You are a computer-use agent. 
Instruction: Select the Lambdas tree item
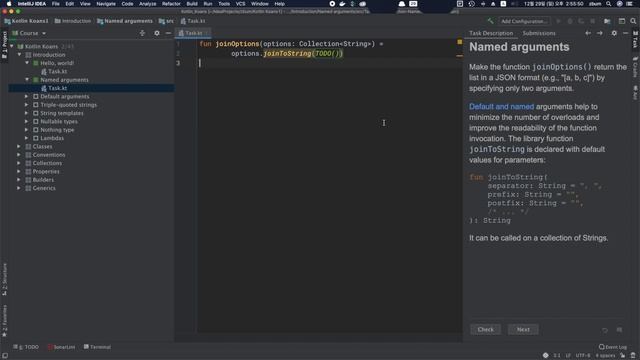(x=52, y=138)
